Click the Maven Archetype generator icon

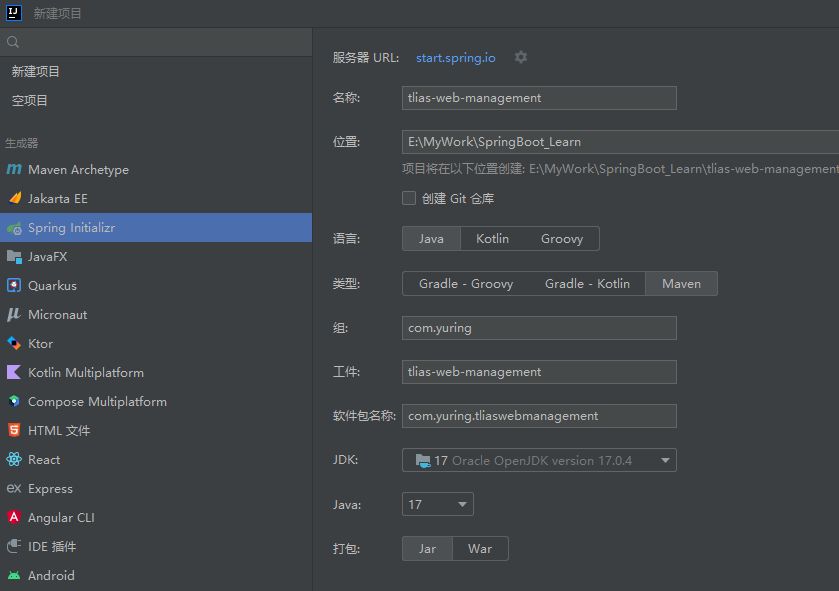click(x=14, y=170)
